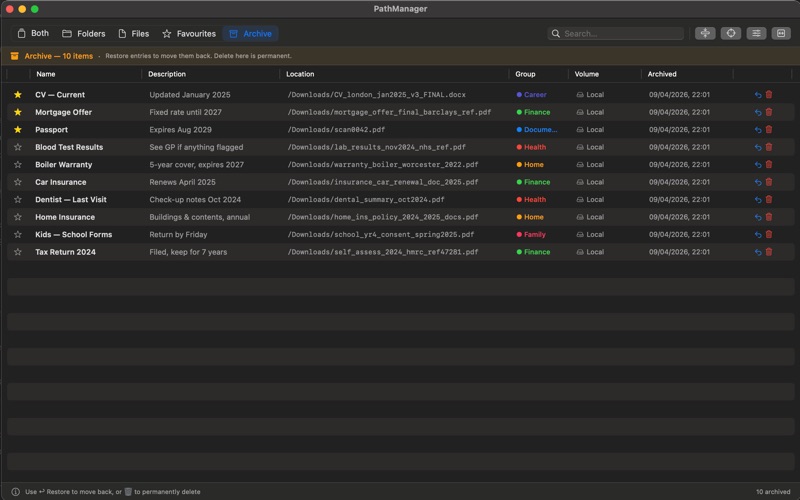800x500 pixels.
Task: Open the Favourites tab
Action: coord(189,33)
